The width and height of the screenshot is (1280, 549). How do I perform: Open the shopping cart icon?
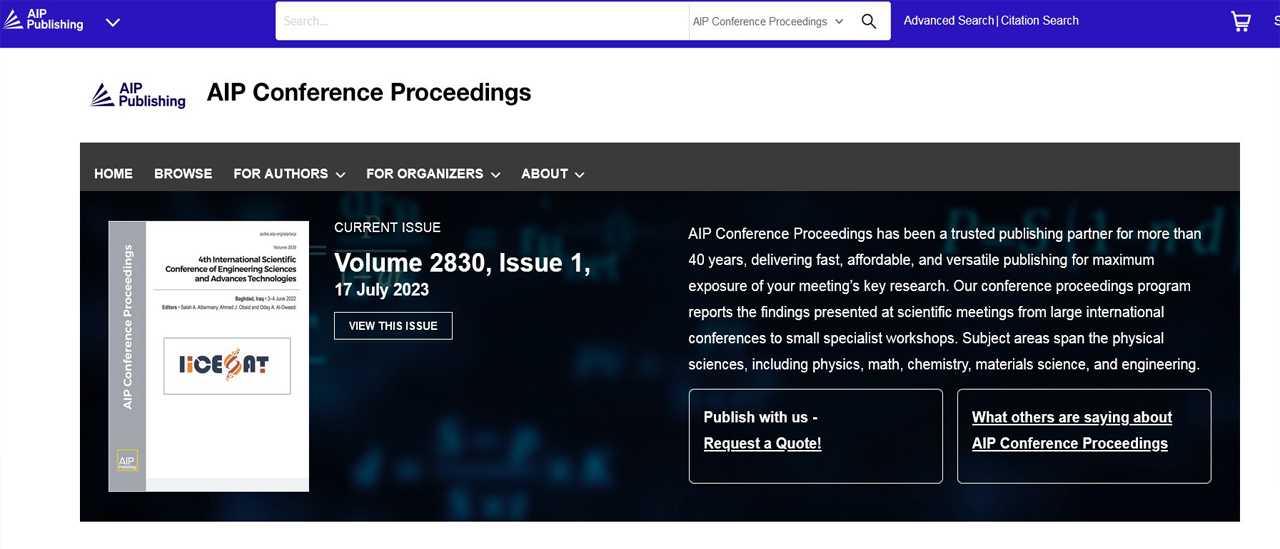click(x=1240, y=21)
